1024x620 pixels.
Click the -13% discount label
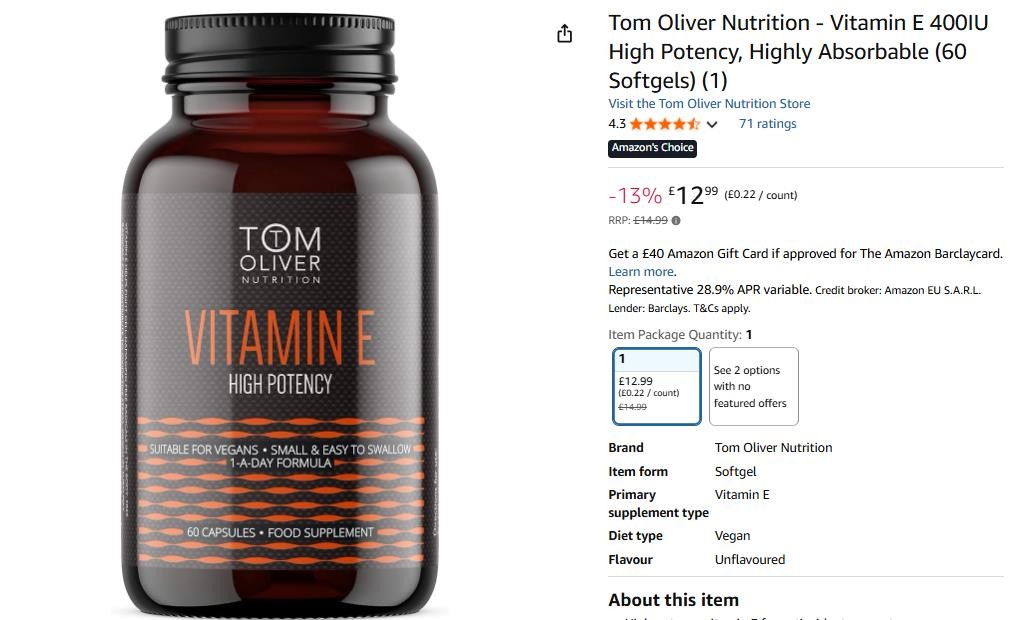tap(635, 195)
